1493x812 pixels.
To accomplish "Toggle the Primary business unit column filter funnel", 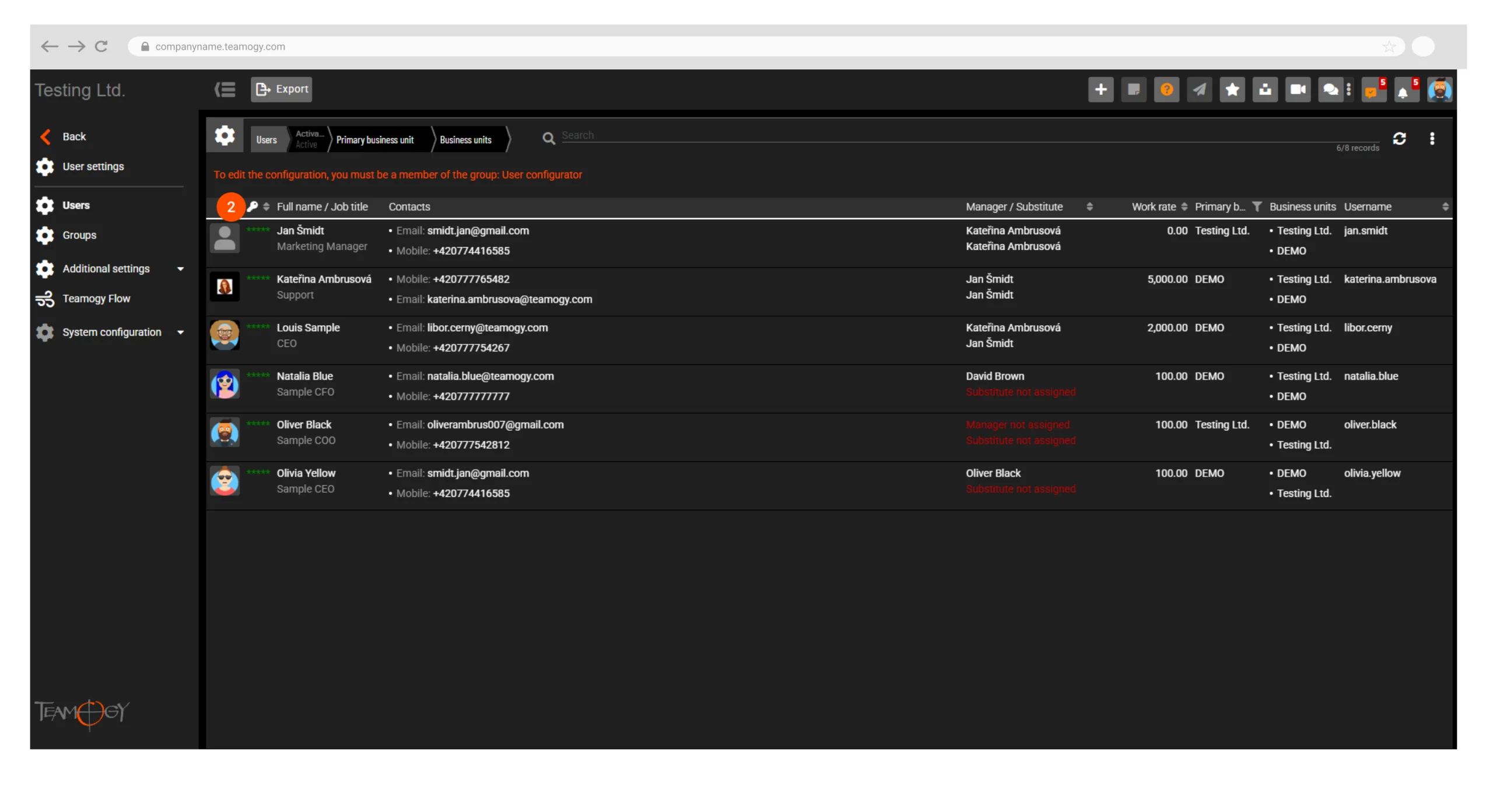I will point(1256,207).
